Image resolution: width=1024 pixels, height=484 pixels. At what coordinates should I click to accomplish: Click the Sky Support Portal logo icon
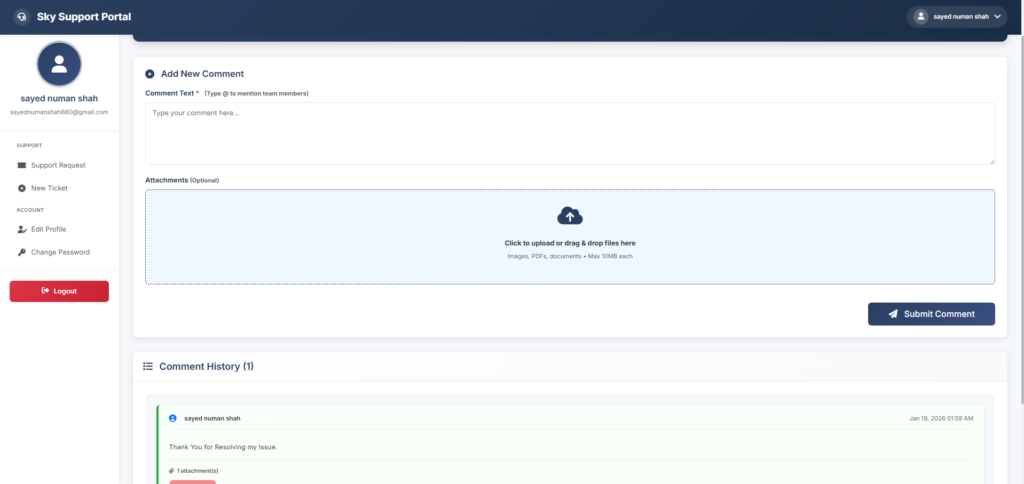pyautogui.click(x=21, y=17)
